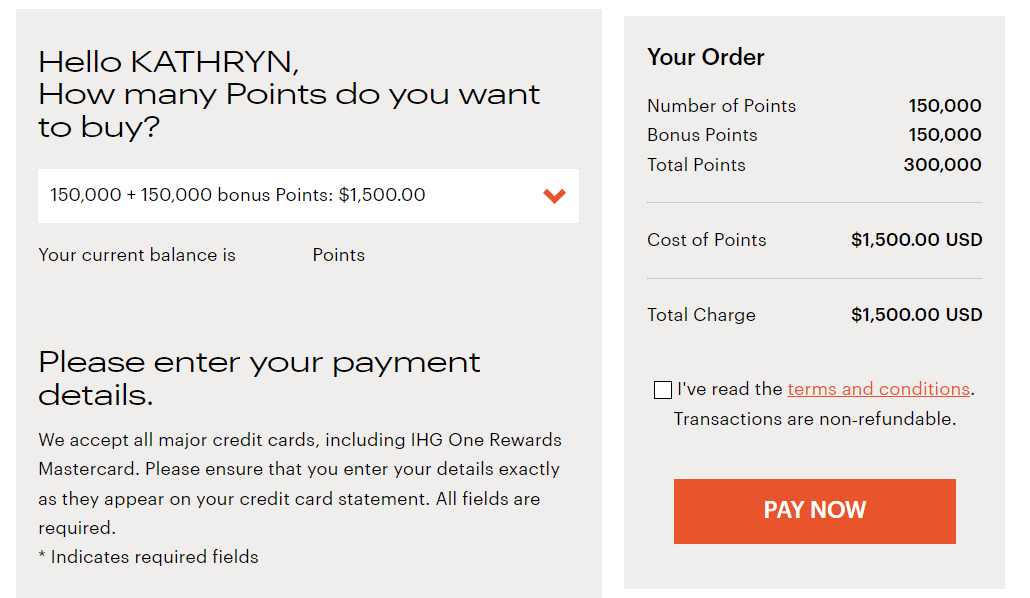Screen dimensions: 1030x598
Task: Click the Total Charge of $1,500.00 USD
Action: tap(916, 314)
